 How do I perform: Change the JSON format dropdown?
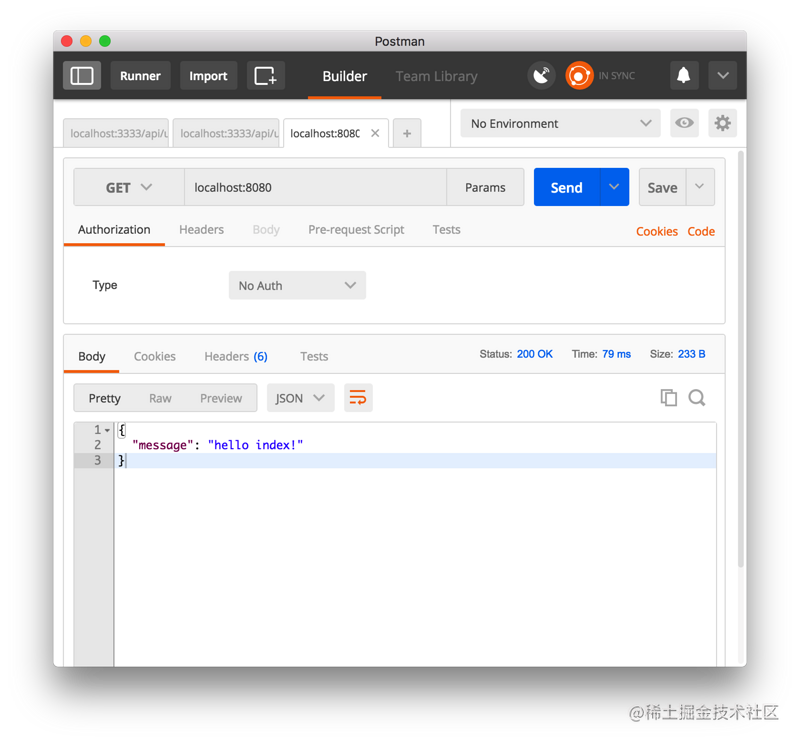[301, 398]
